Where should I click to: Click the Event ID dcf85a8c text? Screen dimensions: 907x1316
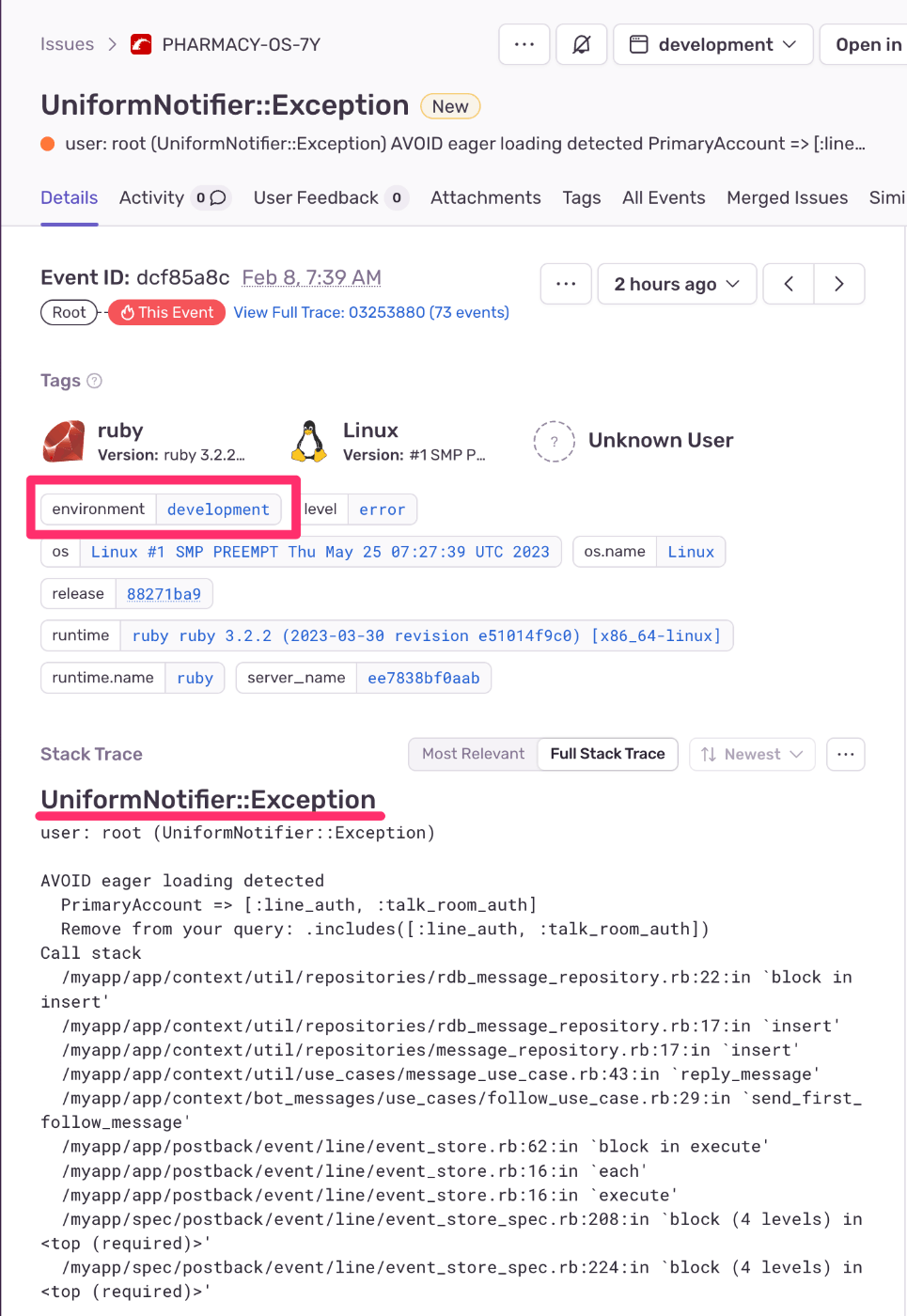[134, 277]
